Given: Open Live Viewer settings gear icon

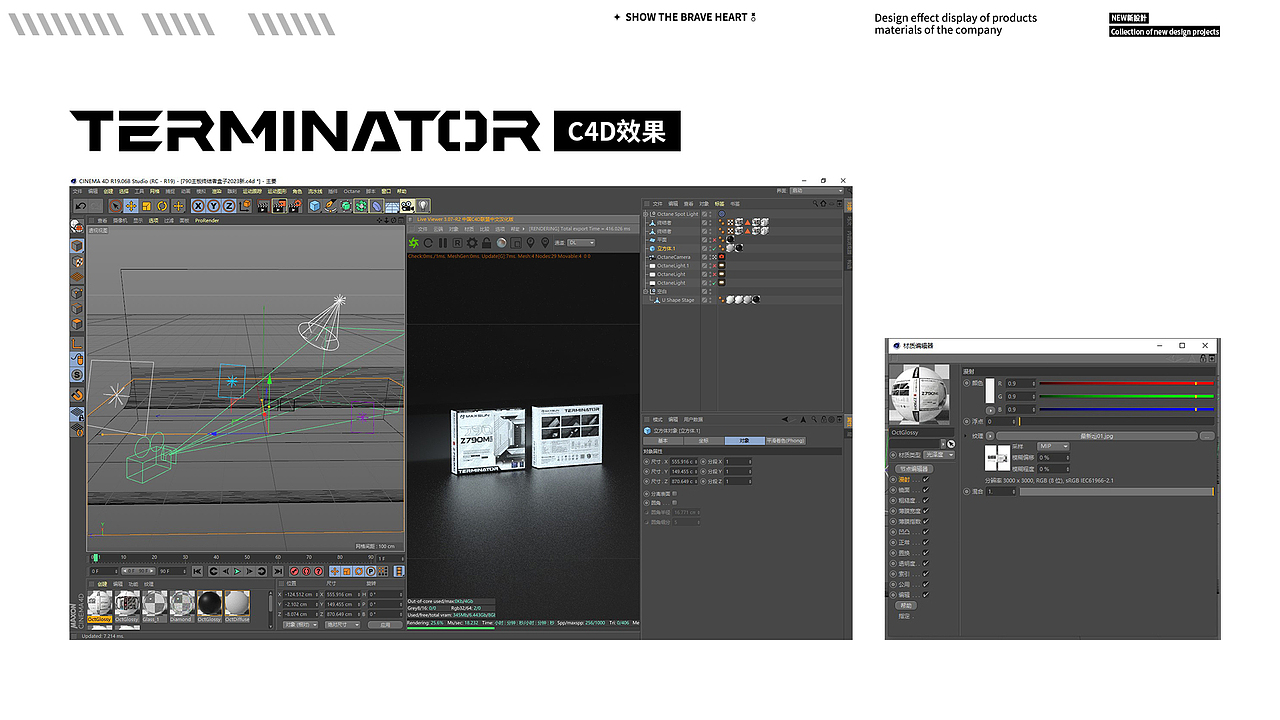Looking at the screenshot, I should point(472,243).
